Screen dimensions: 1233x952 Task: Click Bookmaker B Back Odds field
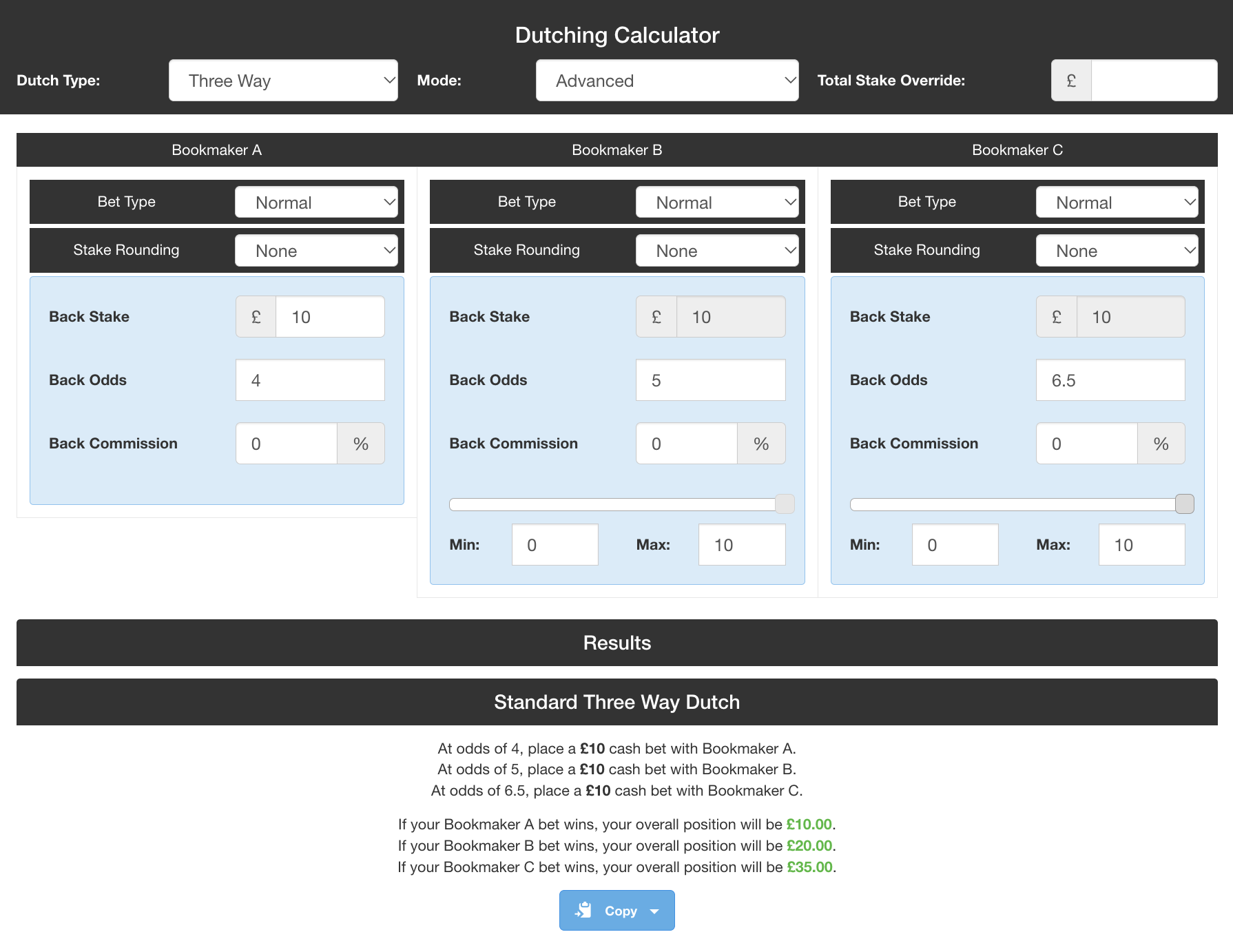tap(711, 380)
